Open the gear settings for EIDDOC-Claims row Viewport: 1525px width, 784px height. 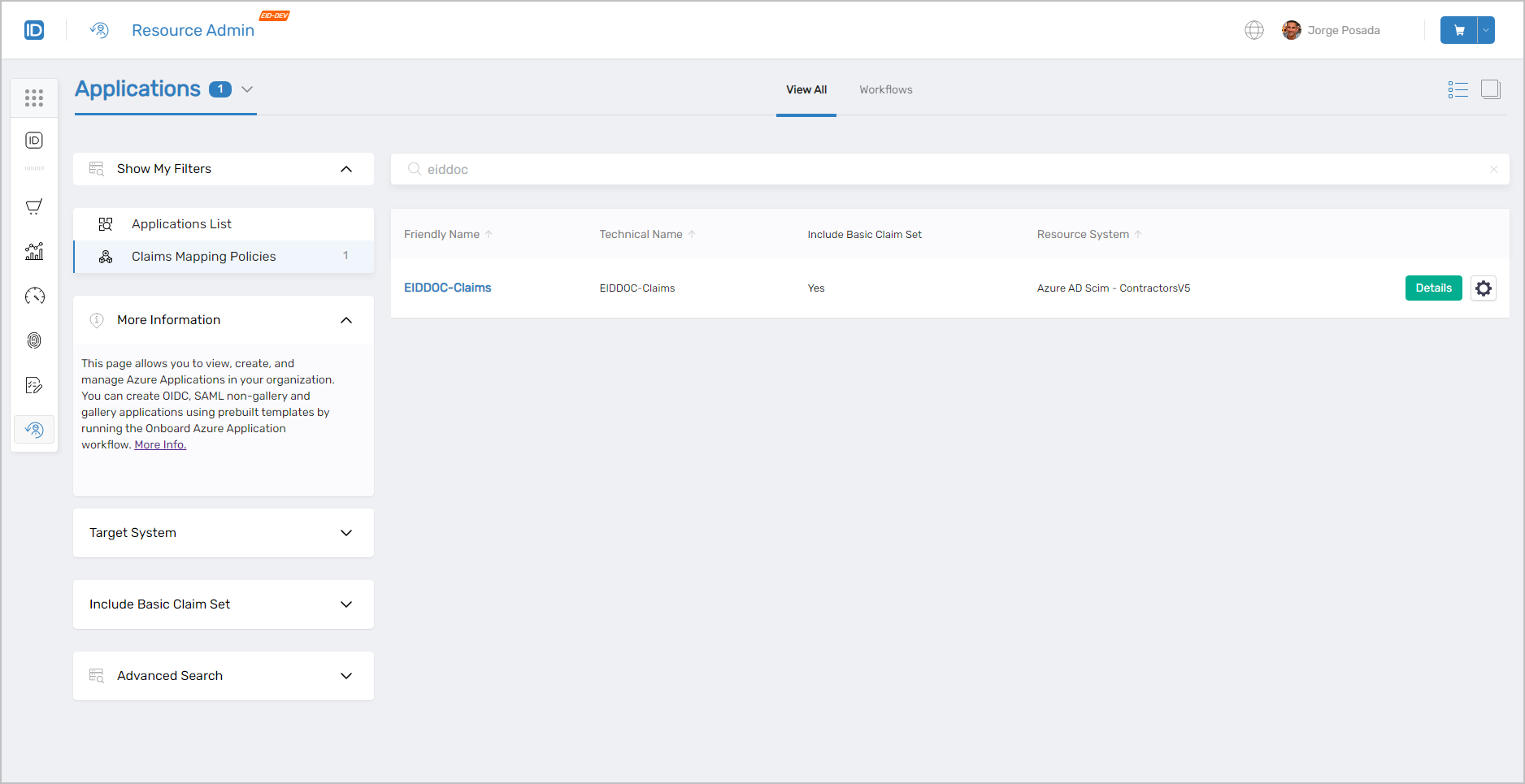click(1484, 288)
